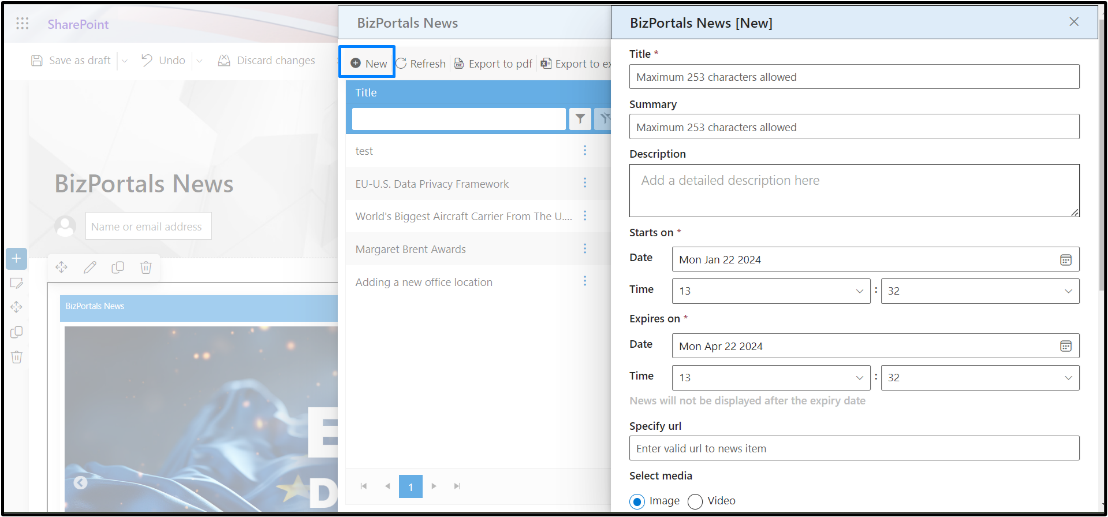Open the Expires on hour dropdown

click(x=771, y=378)
